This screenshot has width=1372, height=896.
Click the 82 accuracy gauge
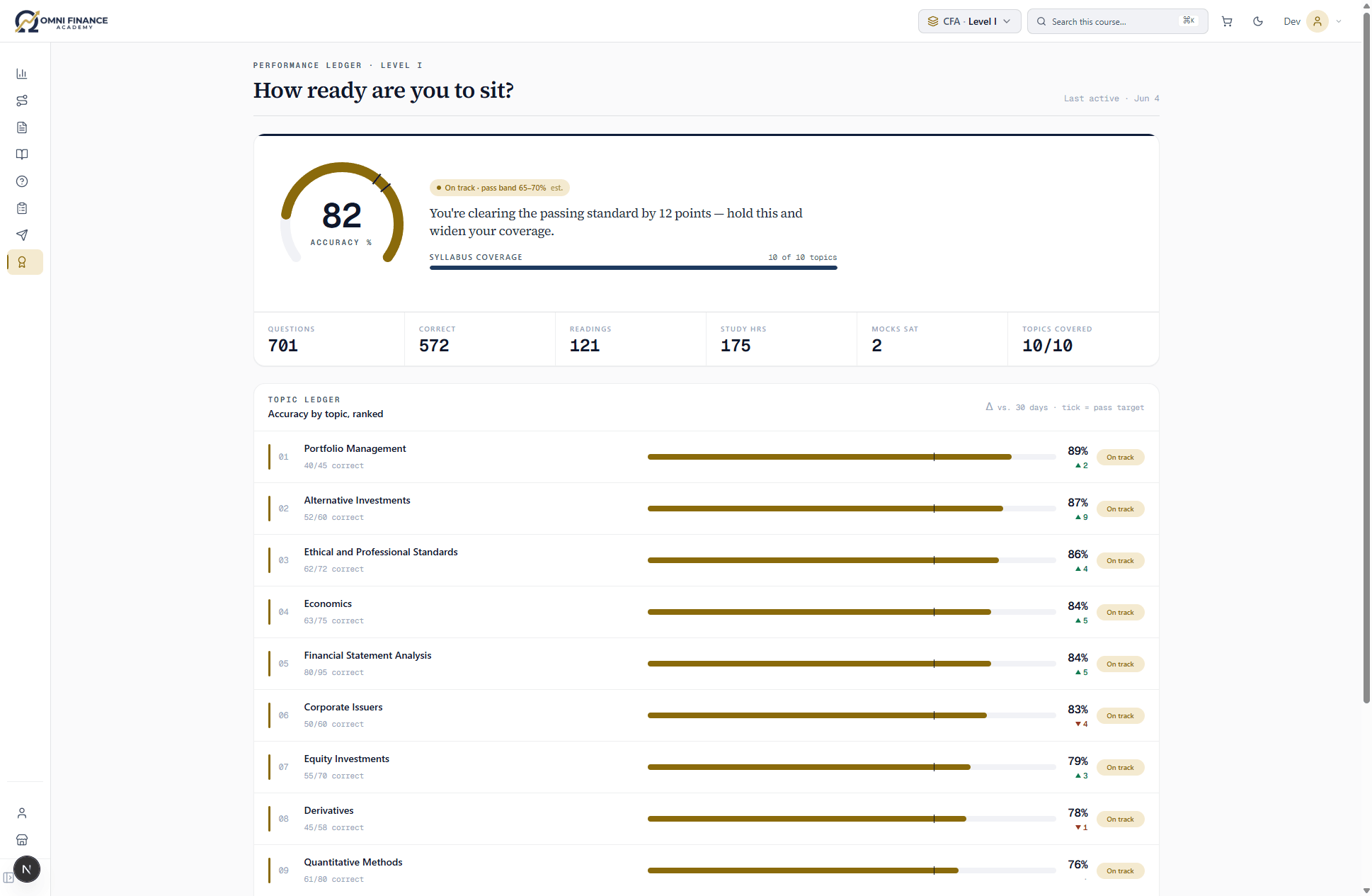click(342, 212)
